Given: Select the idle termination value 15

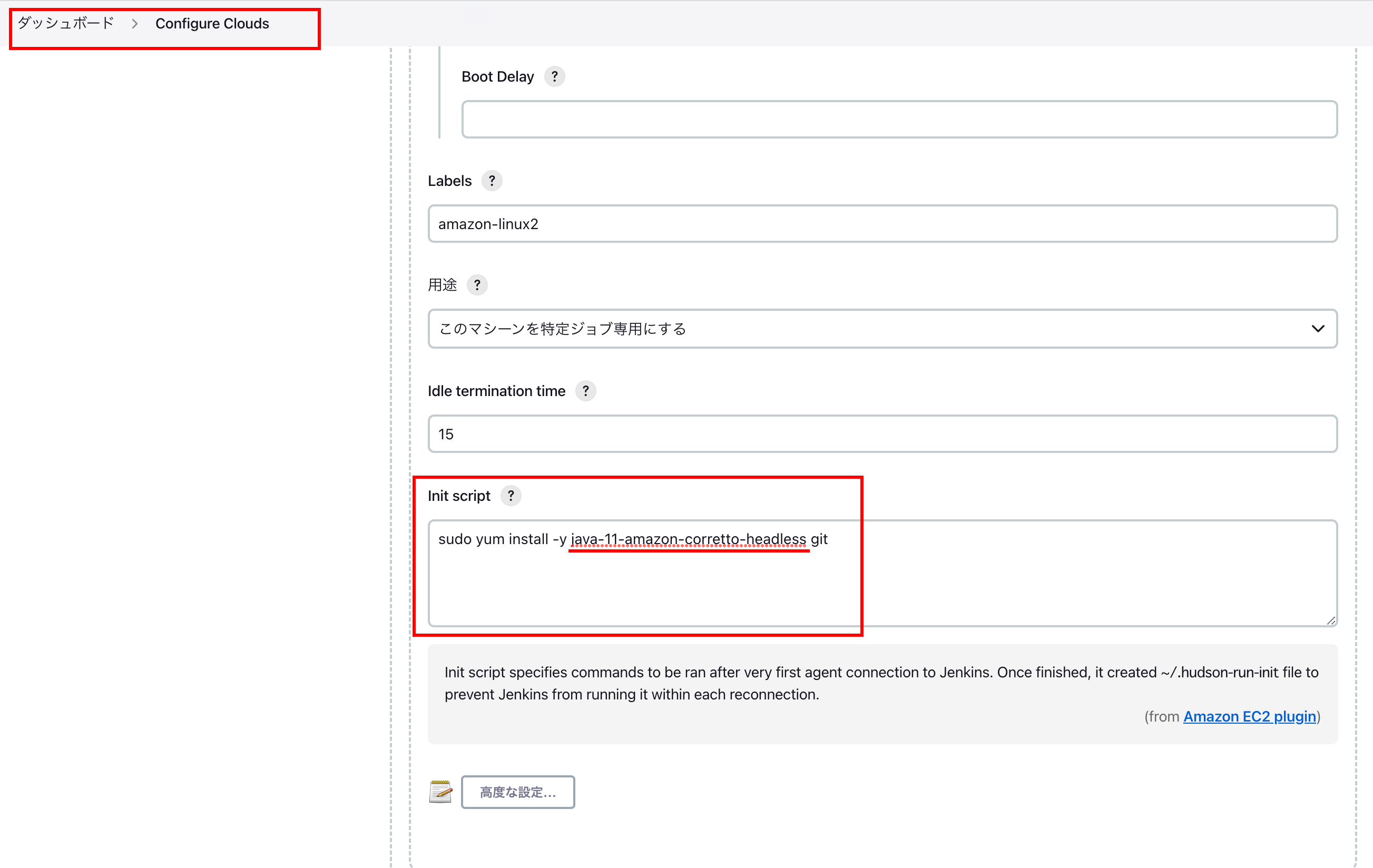Looking at the screenshot, I should [x=882, y=433].
